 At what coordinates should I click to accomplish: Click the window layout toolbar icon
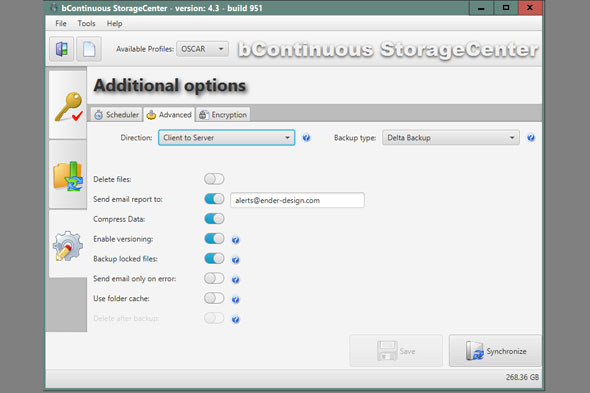pyautogui.click(x=61, y=49)
